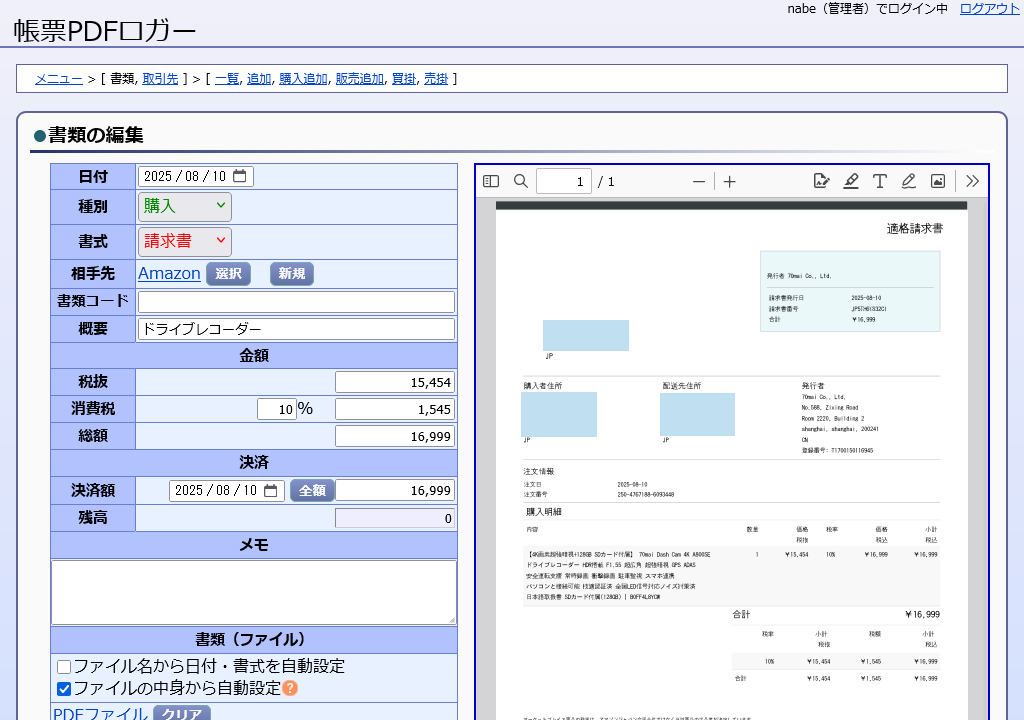1024x720 pixels.
Task: Click the orange help icon beside ファイルの中身から自動設定
Action: pos(291,688)
